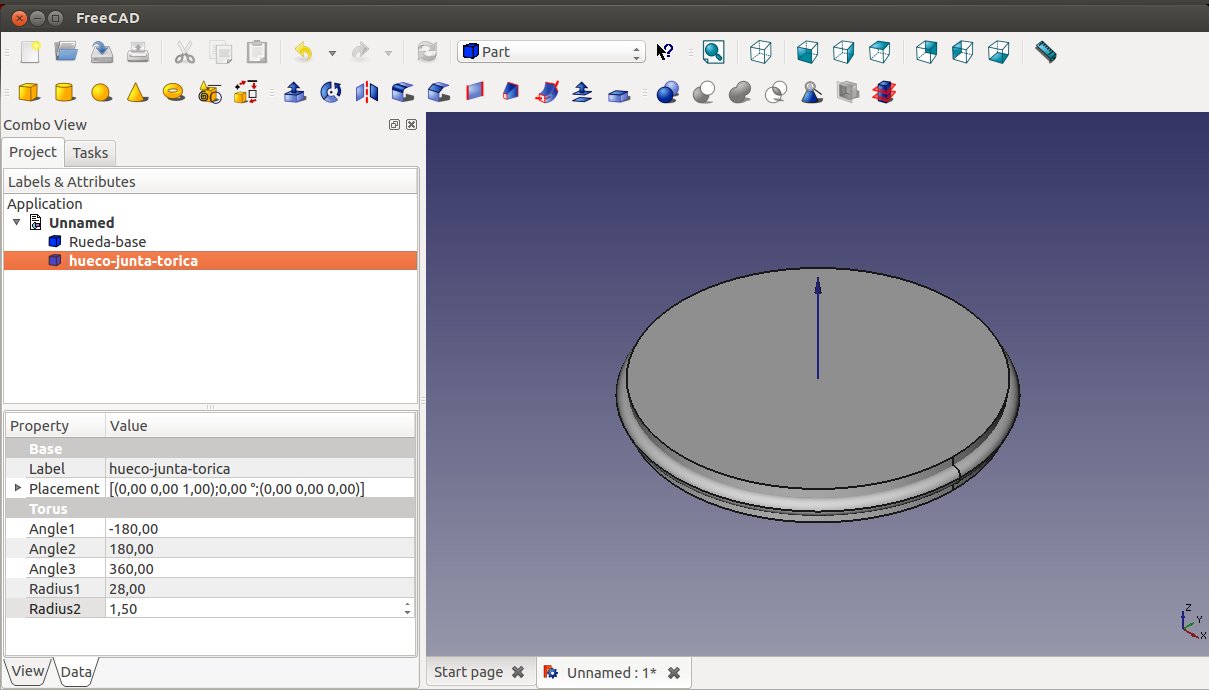Close the Unnamed : 1* document tab
The width and height of the screenshot is (1209, 690).
(674, 673)
